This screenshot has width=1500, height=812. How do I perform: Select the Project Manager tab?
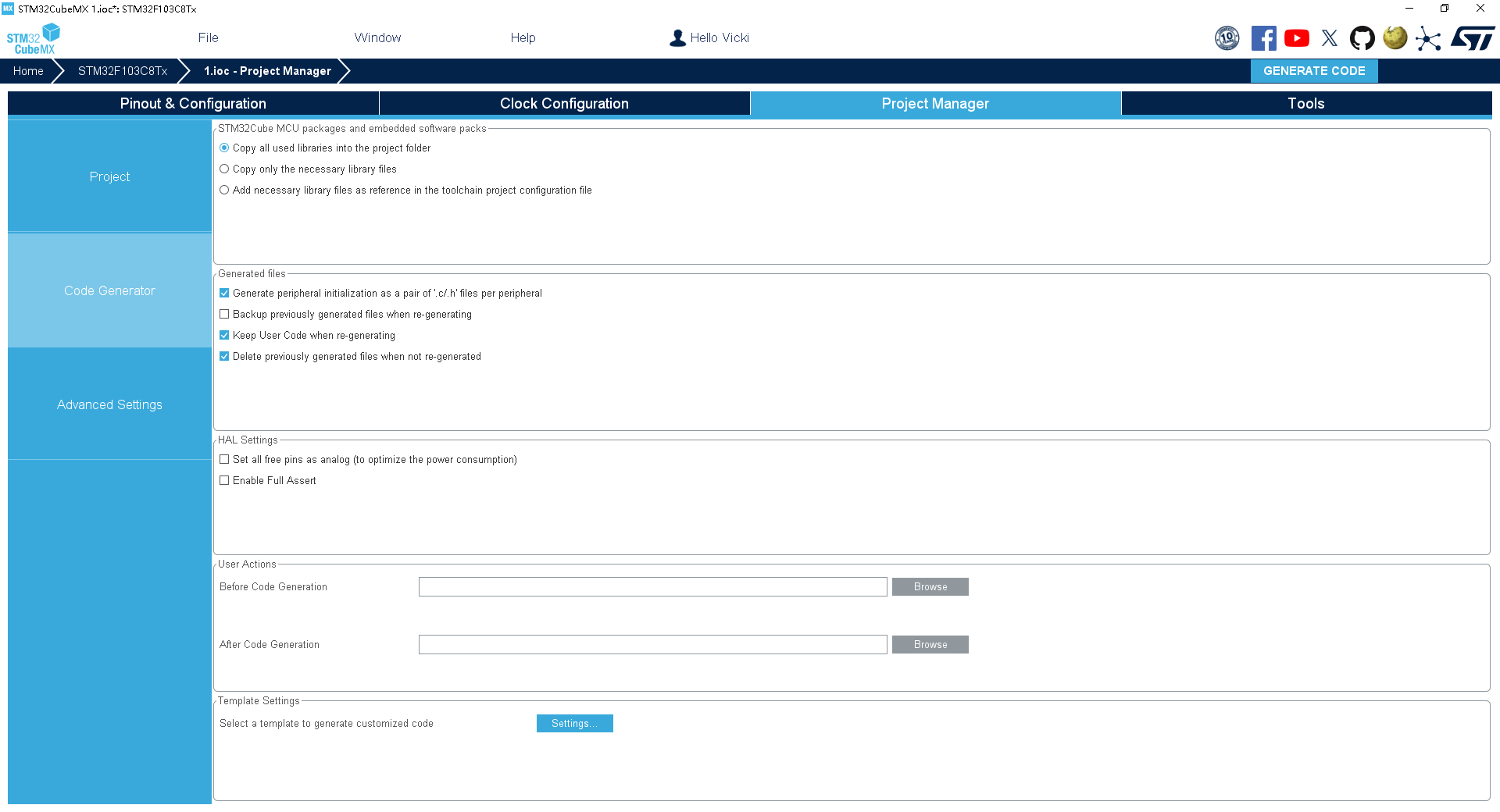point(935,103)
